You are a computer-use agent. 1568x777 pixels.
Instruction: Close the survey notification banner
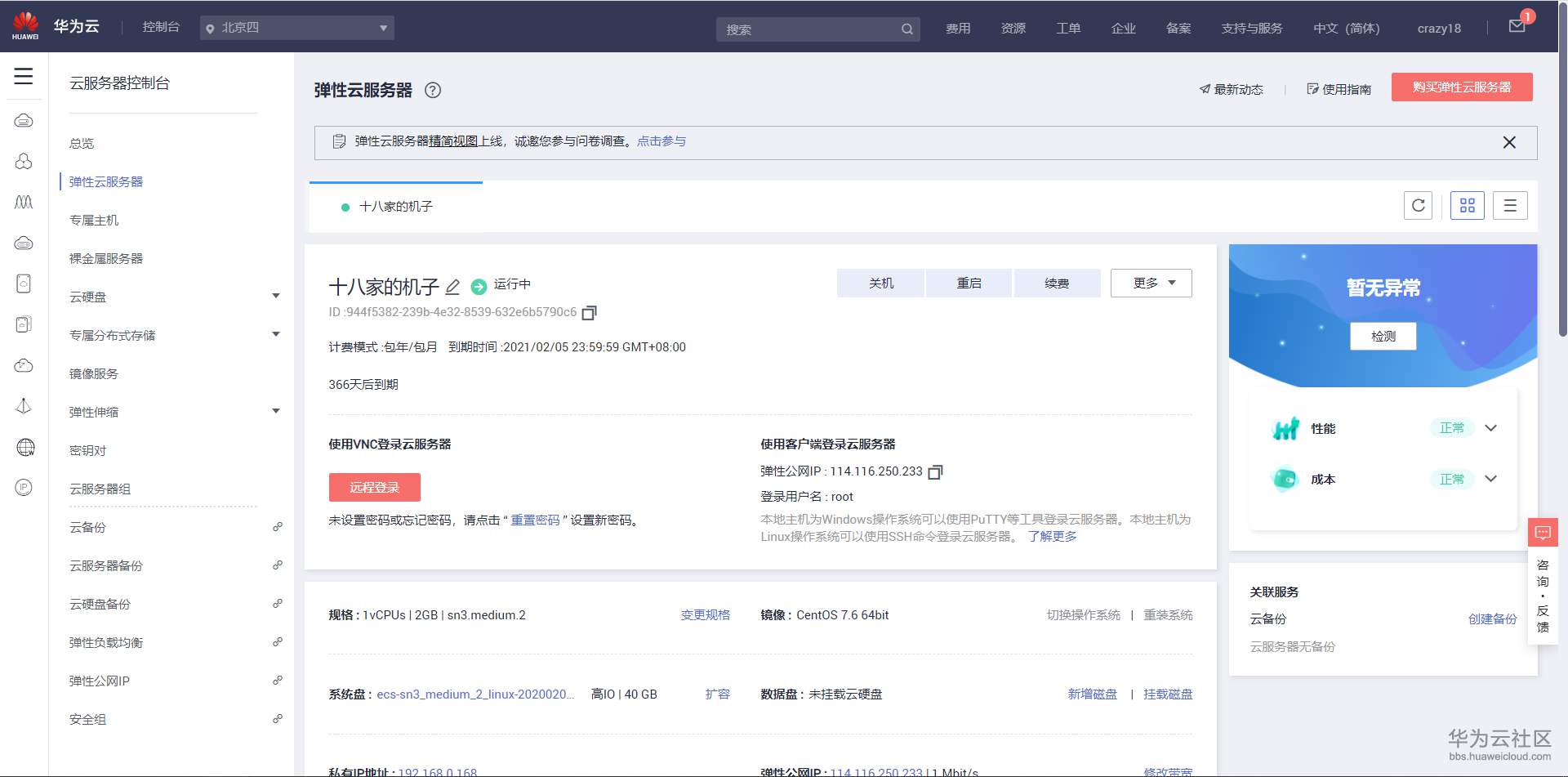tap(1509, 142)
